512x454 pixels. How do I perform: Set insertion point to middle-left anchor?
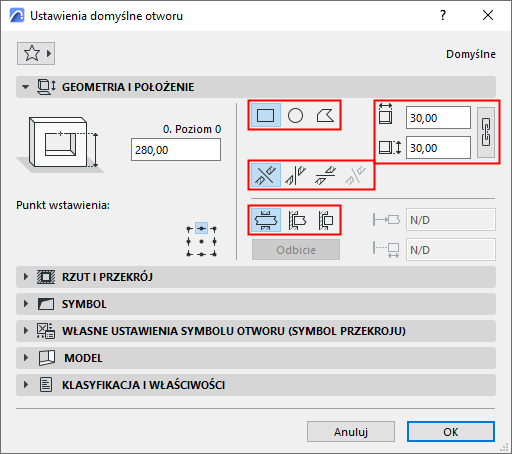pyautogui.click(x=189, y=241)
